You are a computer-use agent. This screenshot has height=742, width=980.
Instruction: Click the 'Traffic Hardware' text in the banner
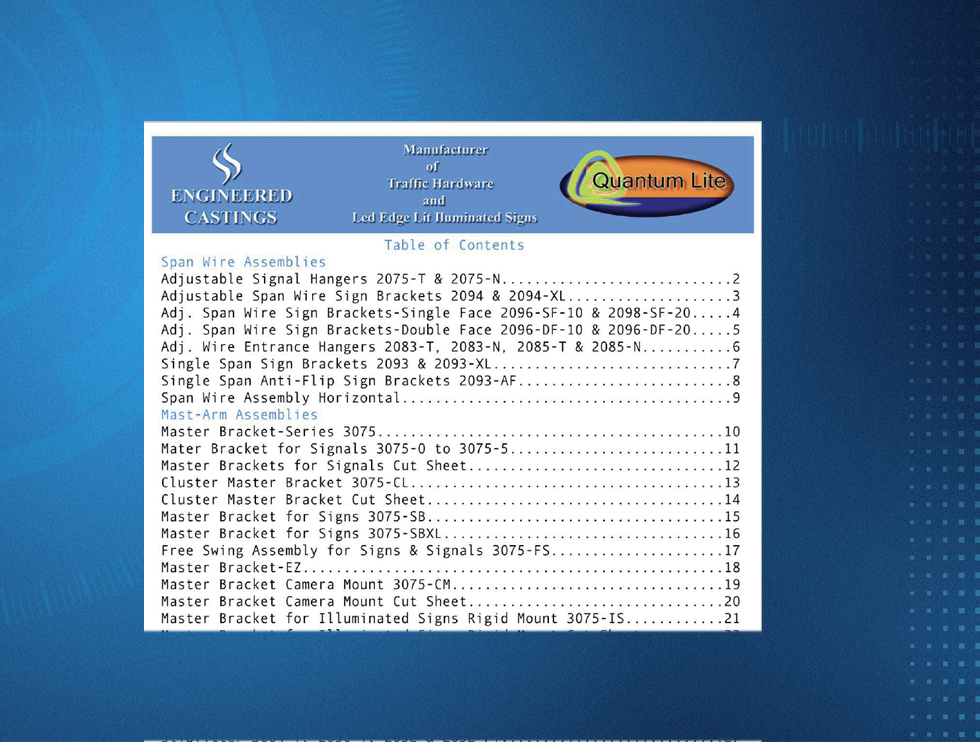441,184
